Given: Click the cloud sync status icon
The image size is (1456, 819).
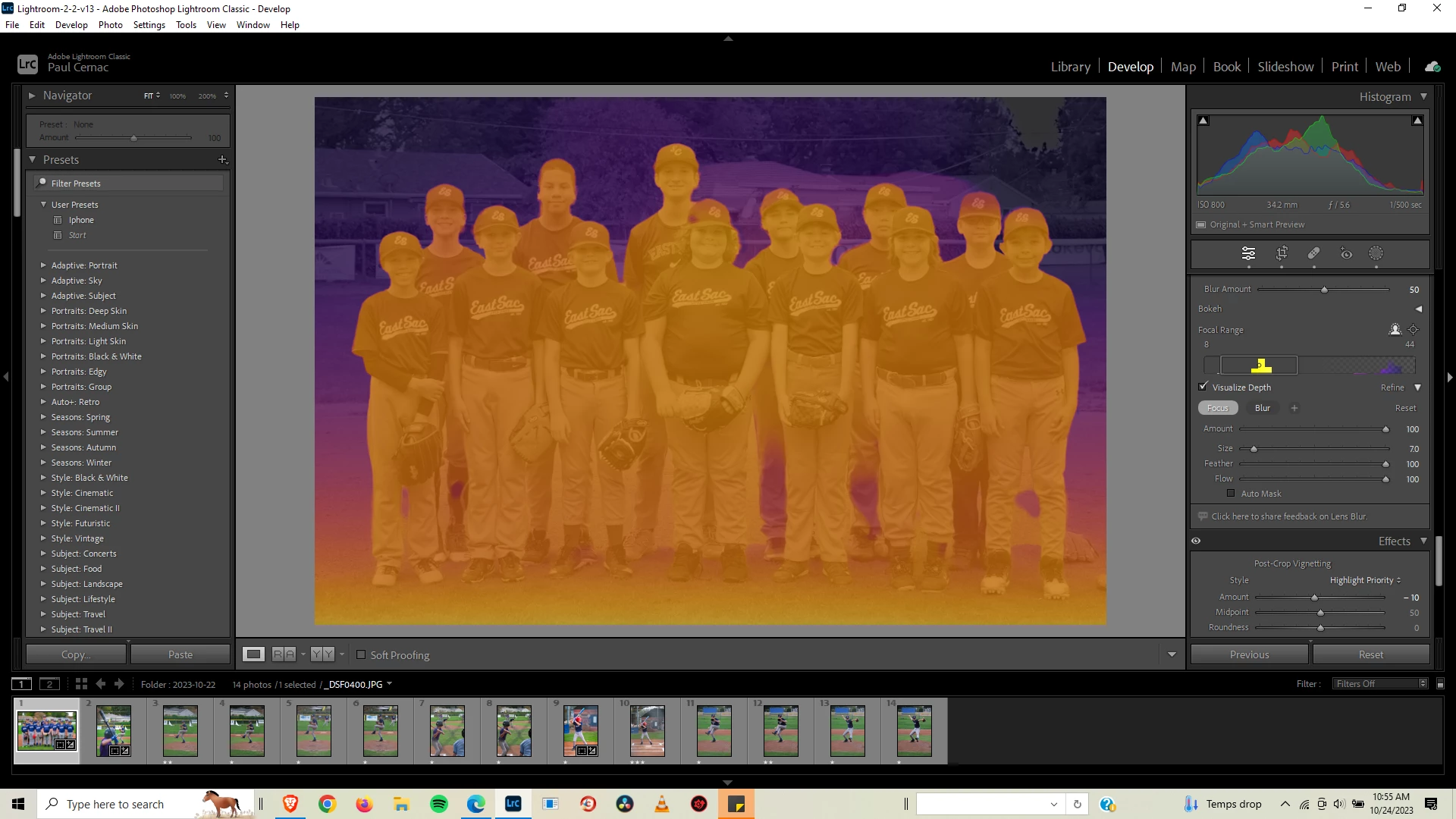Looking at the screenshot, I should point(1432,67).
